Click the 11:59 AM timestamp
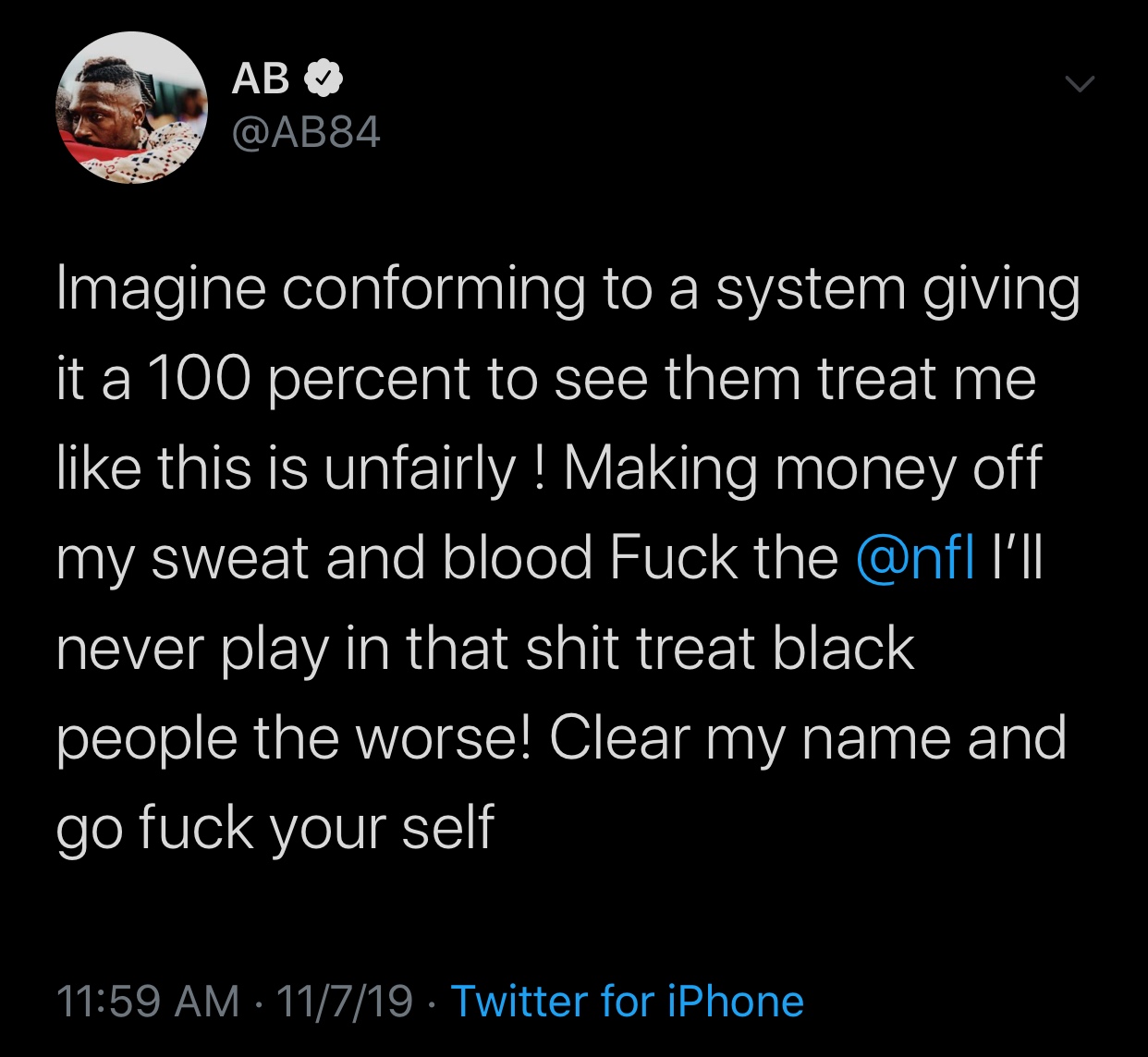The width and height of the screenshot is (1148, 1057). (x=148, y=1001)
